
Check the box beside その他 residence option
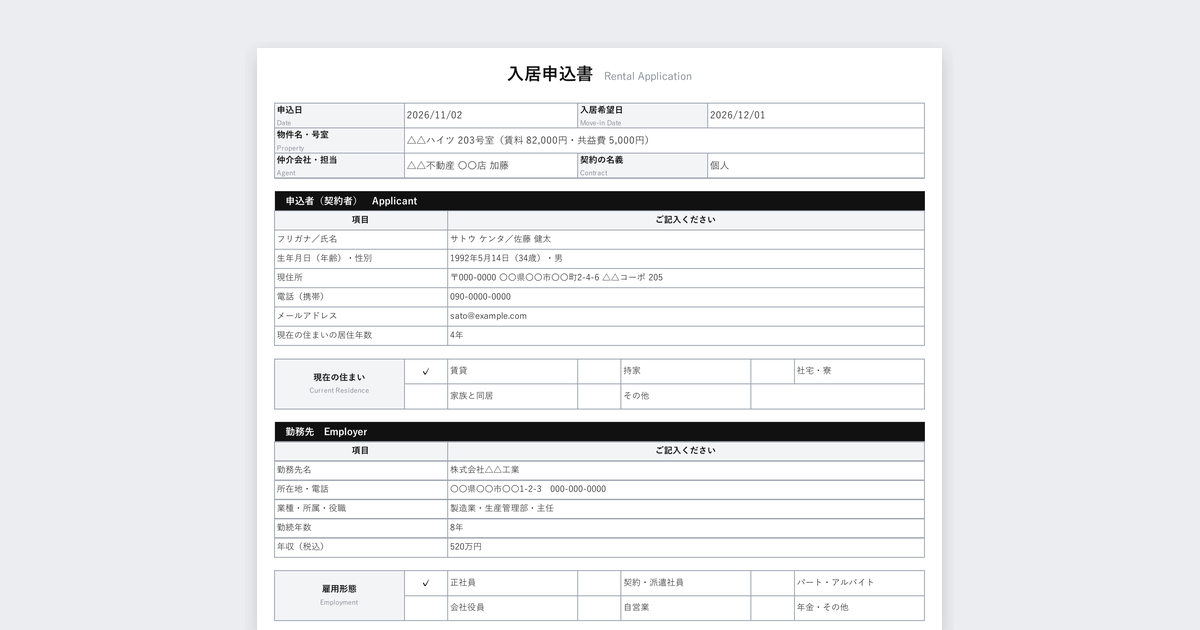tap(599, 396)
